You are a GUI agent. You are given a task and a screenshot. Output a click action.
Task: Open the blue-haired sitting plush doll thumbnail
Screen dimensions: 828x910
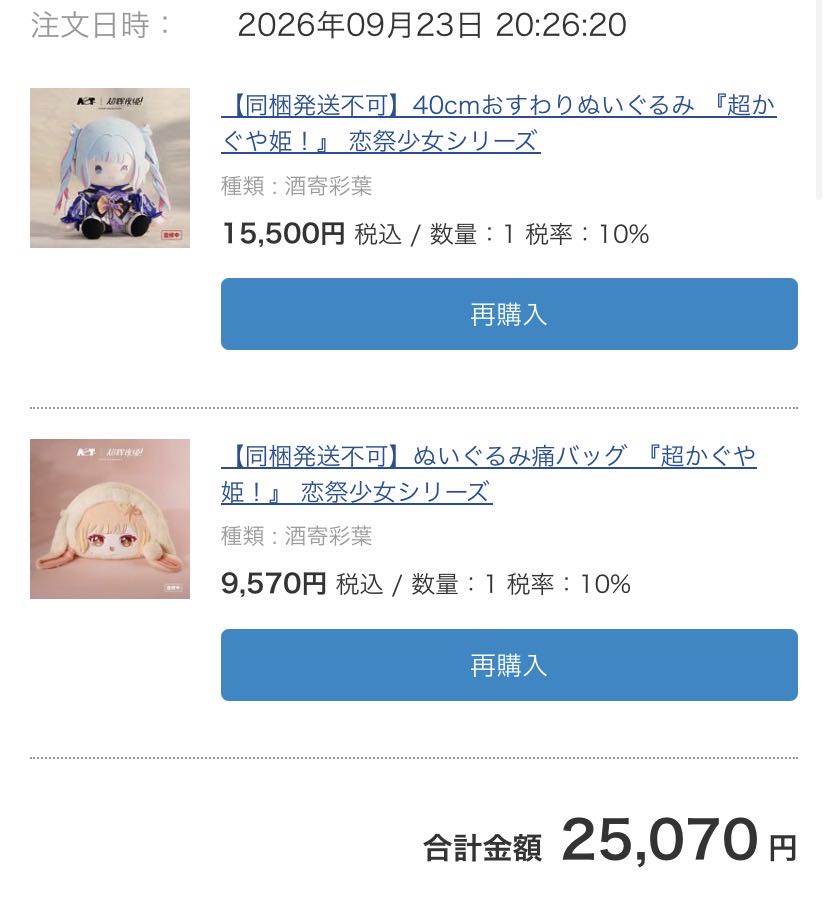[x=110, y=168]
